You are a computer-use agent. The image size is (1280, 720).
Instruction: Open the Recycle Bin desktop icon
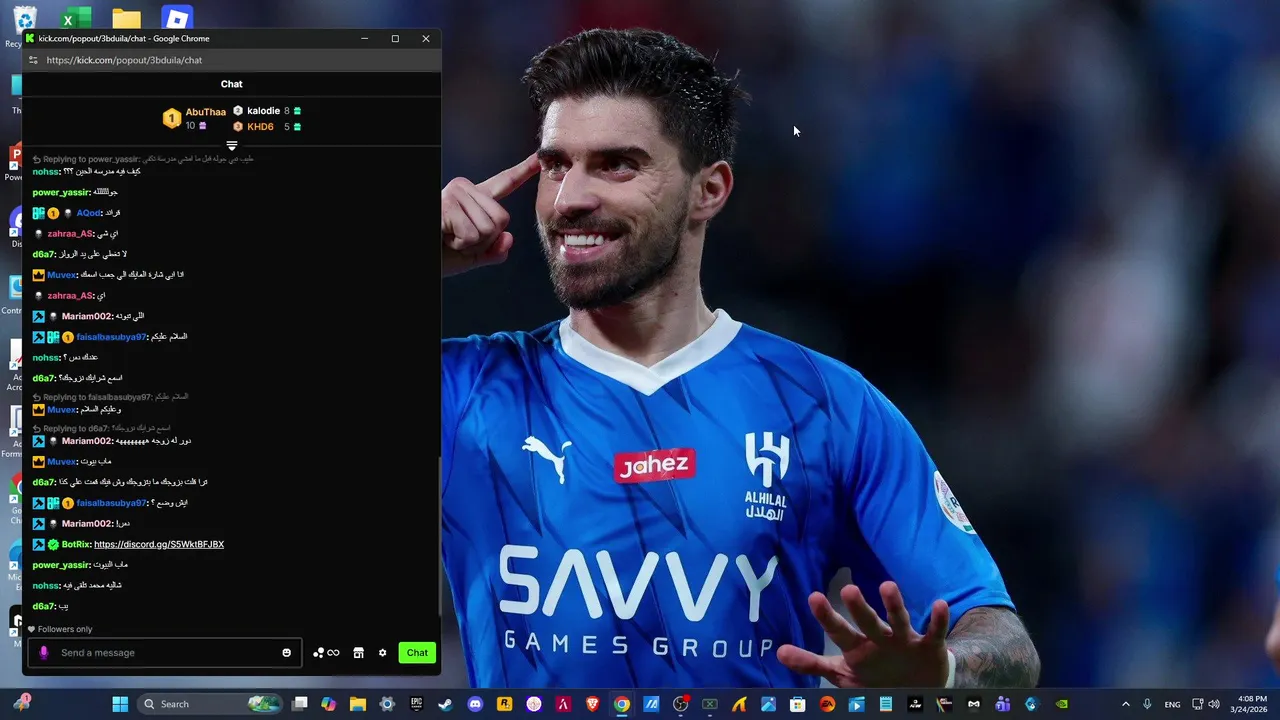click(24, 22)
